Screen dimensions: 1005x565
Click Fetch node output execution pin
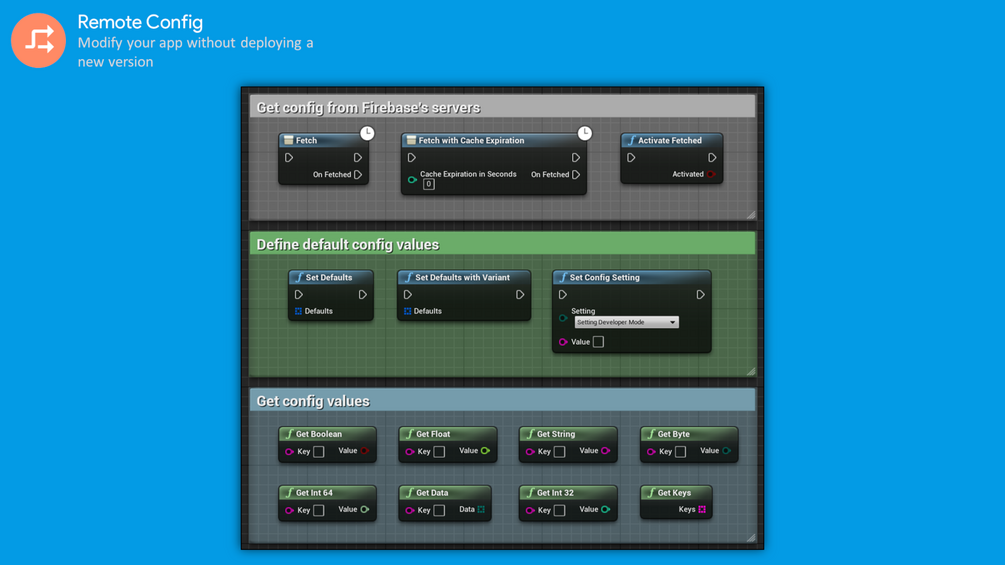coord(358,158)
